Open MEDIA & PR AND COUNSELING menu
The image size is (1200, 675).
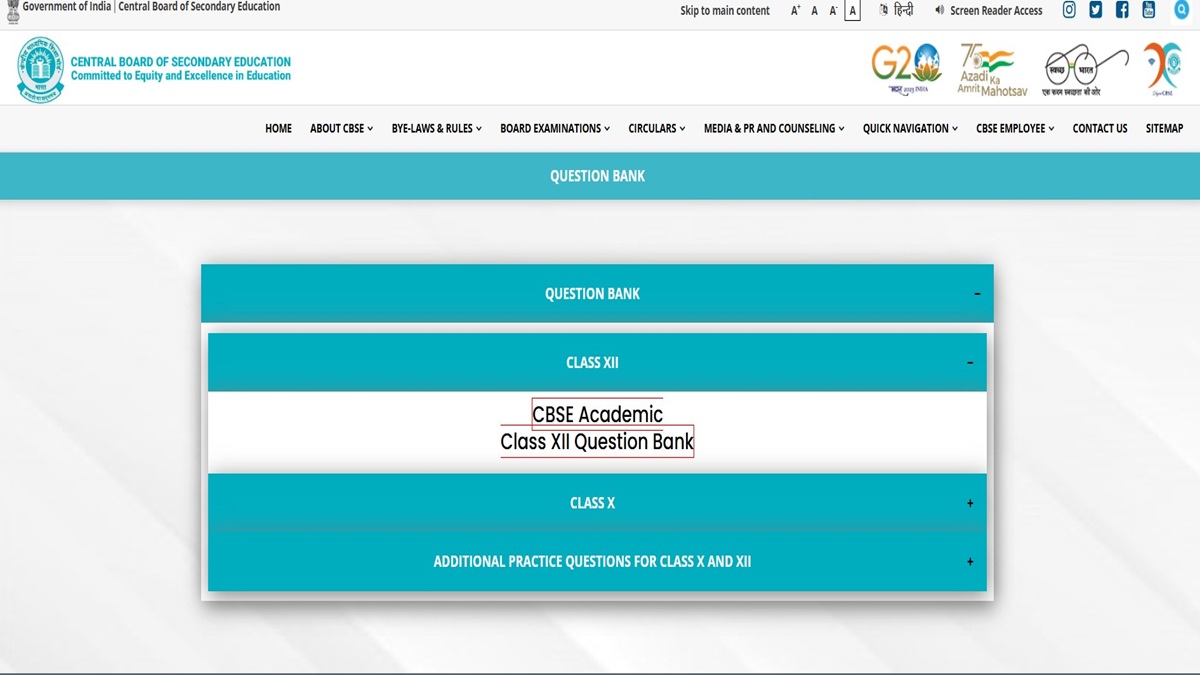(x=774, y=128)
